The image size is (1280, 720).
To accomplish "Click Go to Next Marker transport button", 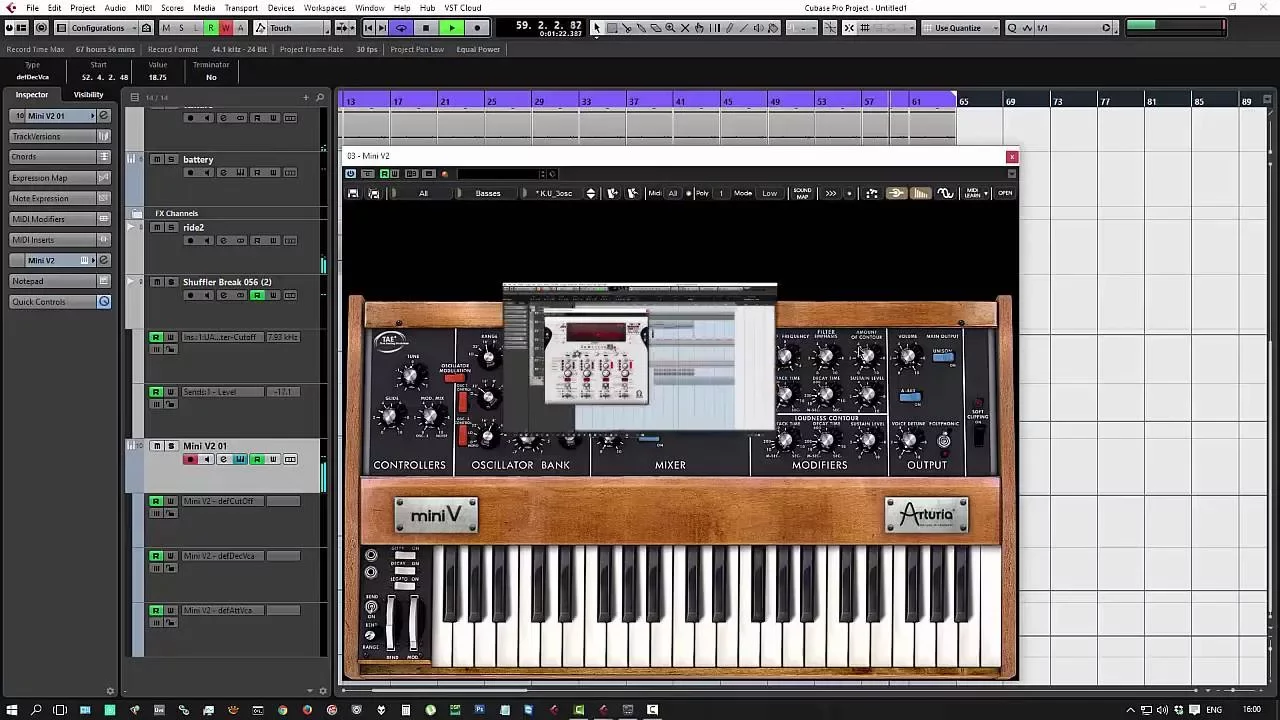I will click(382, 28).
